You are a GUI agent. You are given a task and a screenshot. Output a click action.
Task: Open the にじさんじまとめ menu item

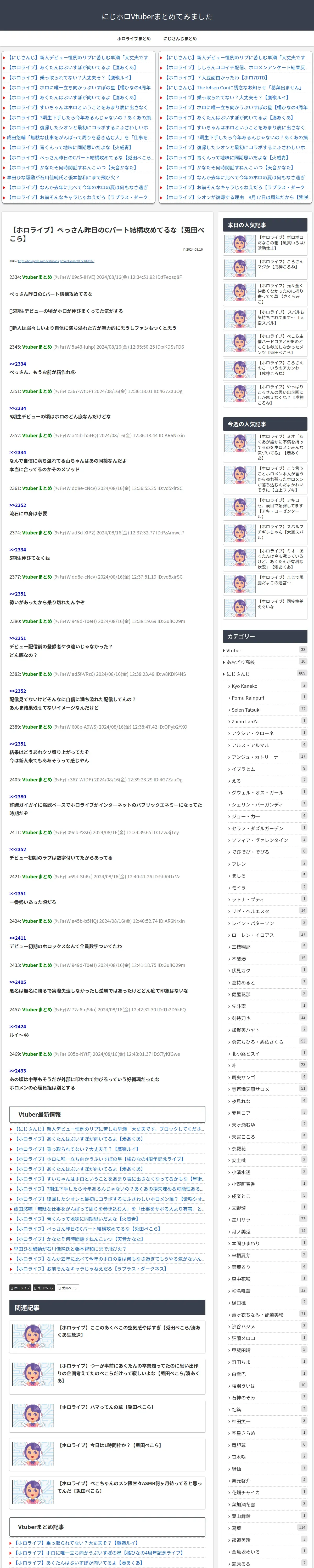[x=180, y=38]
